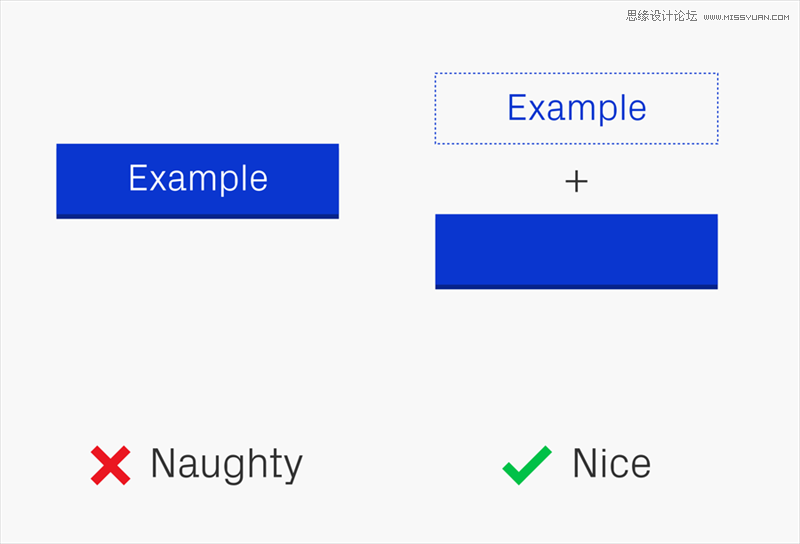Viewport: 800px width, 544px height.
Task: Select the solid blue Example button
Action: click(197, 181)
